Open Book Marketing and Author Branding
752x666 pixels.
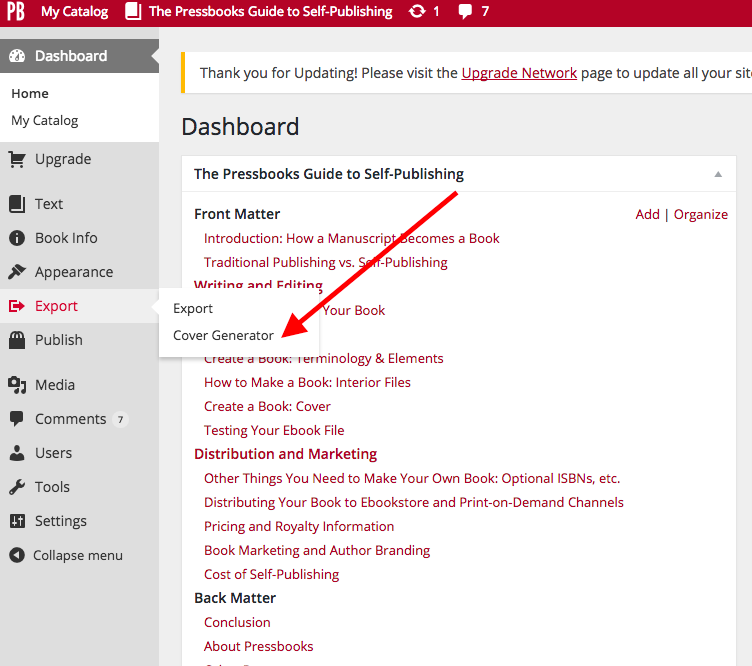click(317, 550)
